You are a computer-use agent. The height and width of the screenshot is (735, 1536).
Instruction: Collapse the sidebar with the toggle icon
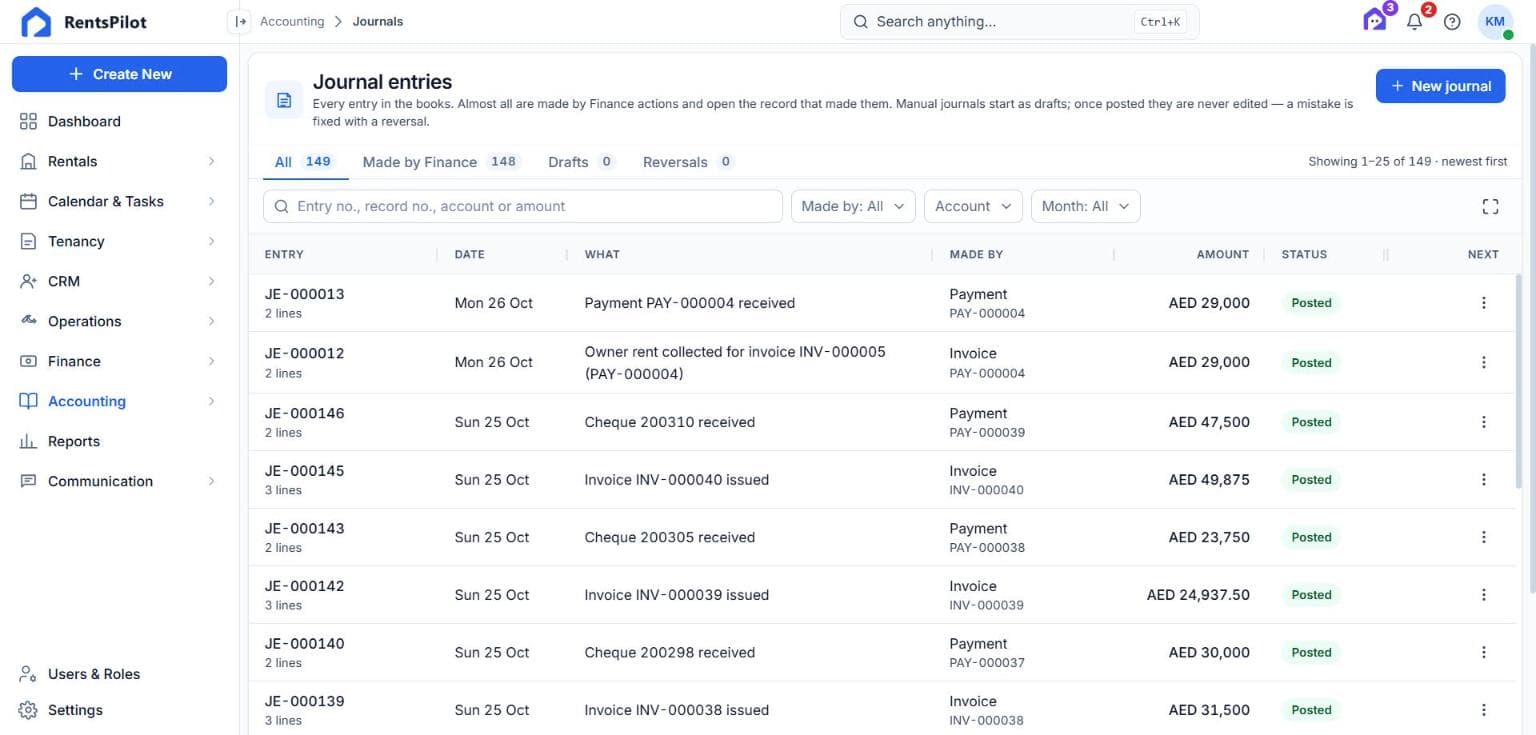(x=240, y=21)
